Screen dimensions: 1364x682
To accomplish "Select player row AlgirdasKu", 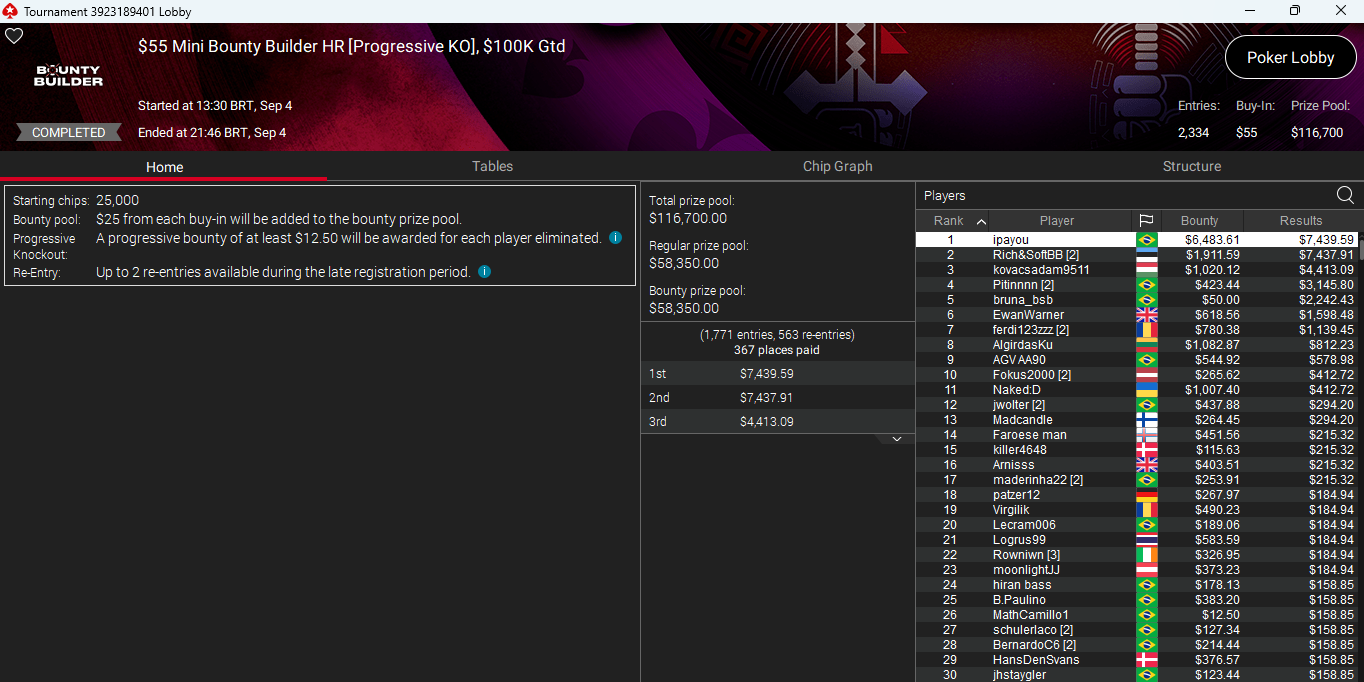I will pos(1136,345).
